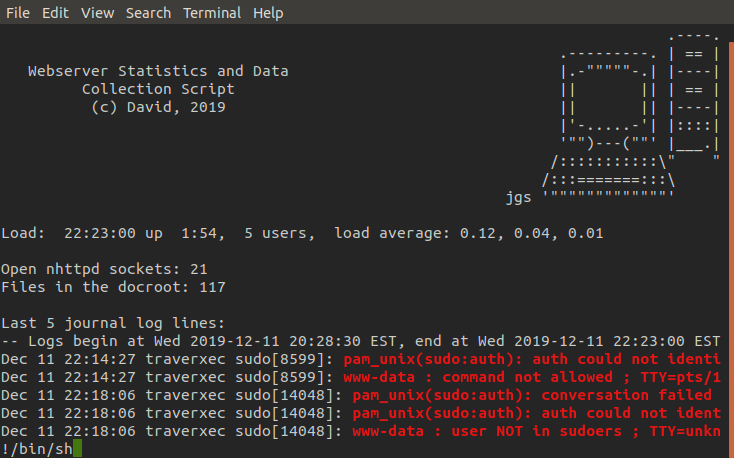The width and height of the screenshot is (734, 458).
Task: Open the View menu
Action: [x=97, y=13]
